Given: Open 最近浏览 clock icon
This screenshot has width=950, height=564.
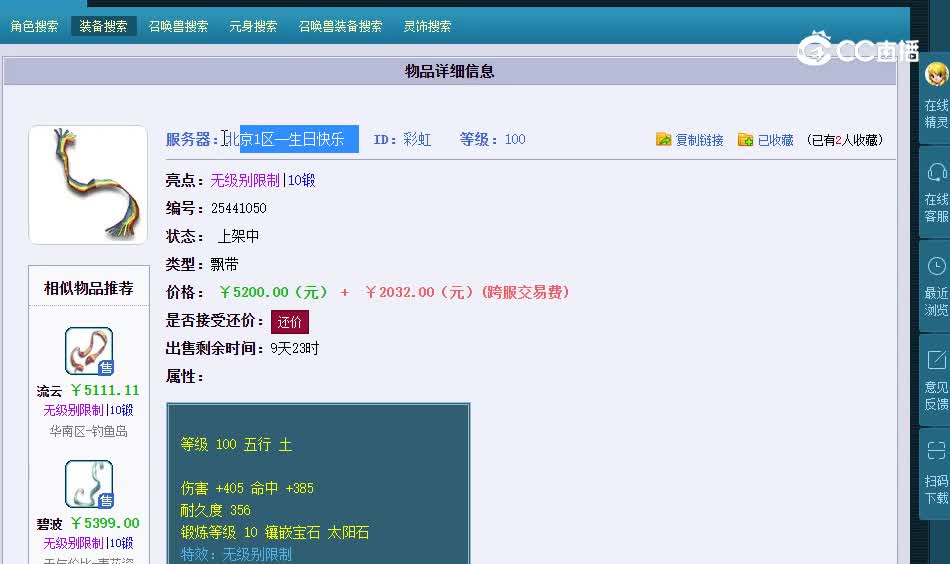Looking at the screenshot, I should click(937, 266).
